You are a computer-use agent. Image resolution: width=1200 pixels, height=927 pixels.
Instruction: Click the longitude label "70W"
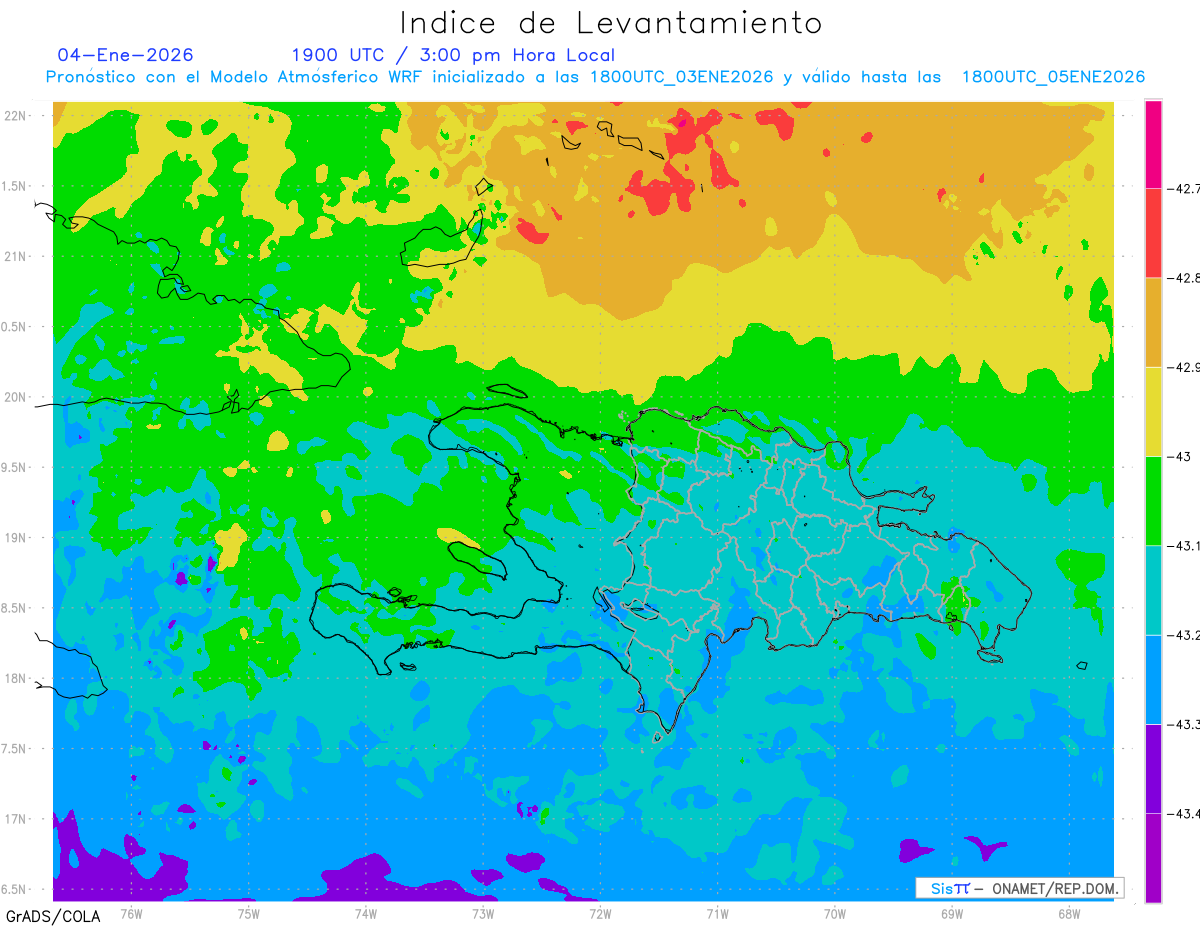pos(834,913)
